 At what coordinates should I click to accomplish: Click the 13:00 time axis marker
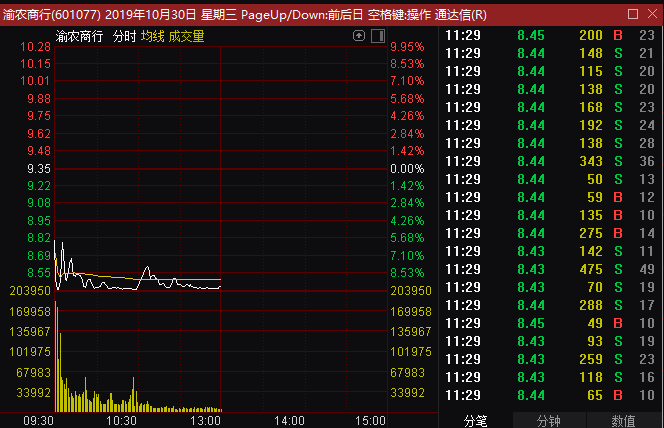pyautogui.click(x=205, y=421)
